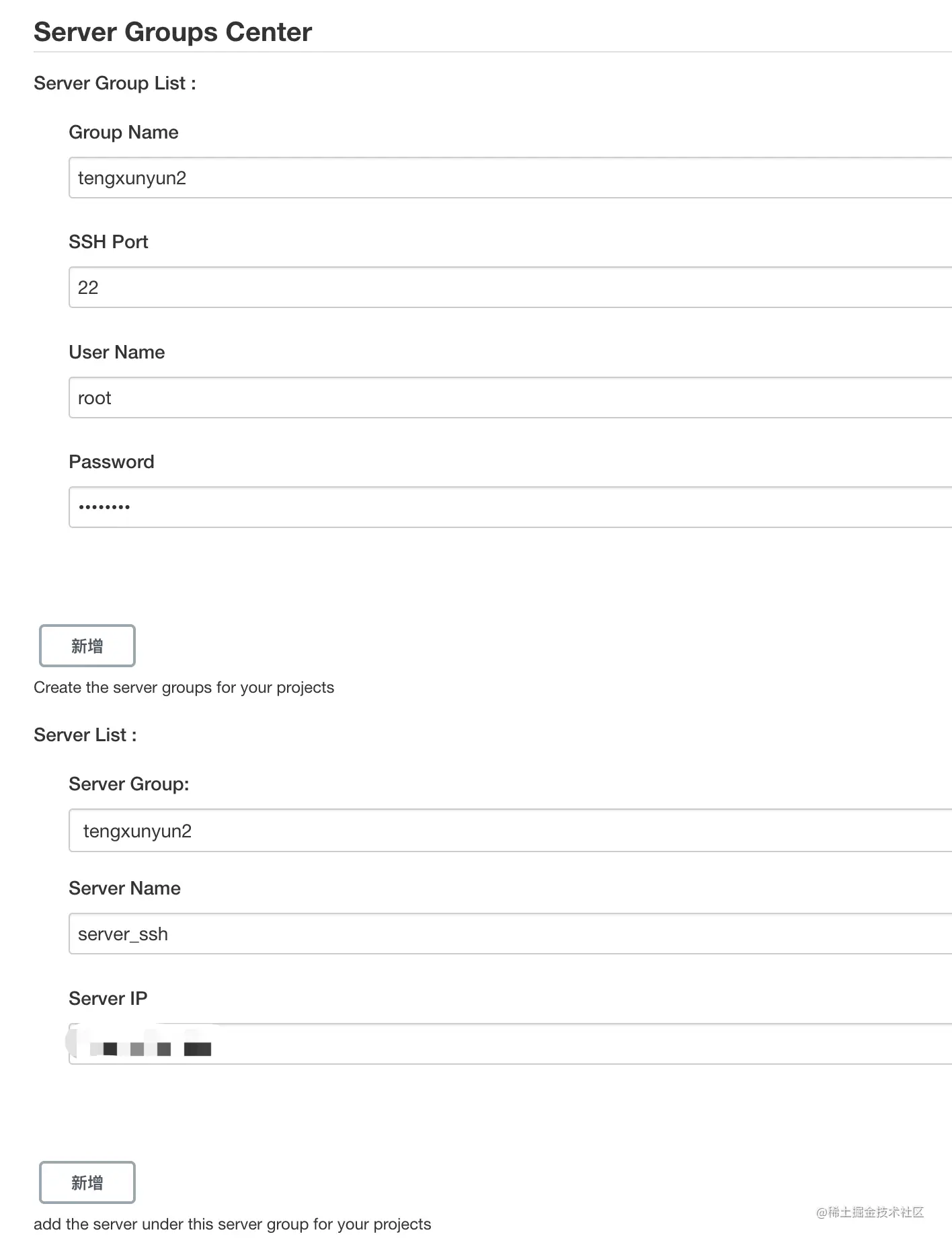Click the 'Server Group List :' label
The height and width of the screenshot is (1247, 952).
click(x=115, y=83)
